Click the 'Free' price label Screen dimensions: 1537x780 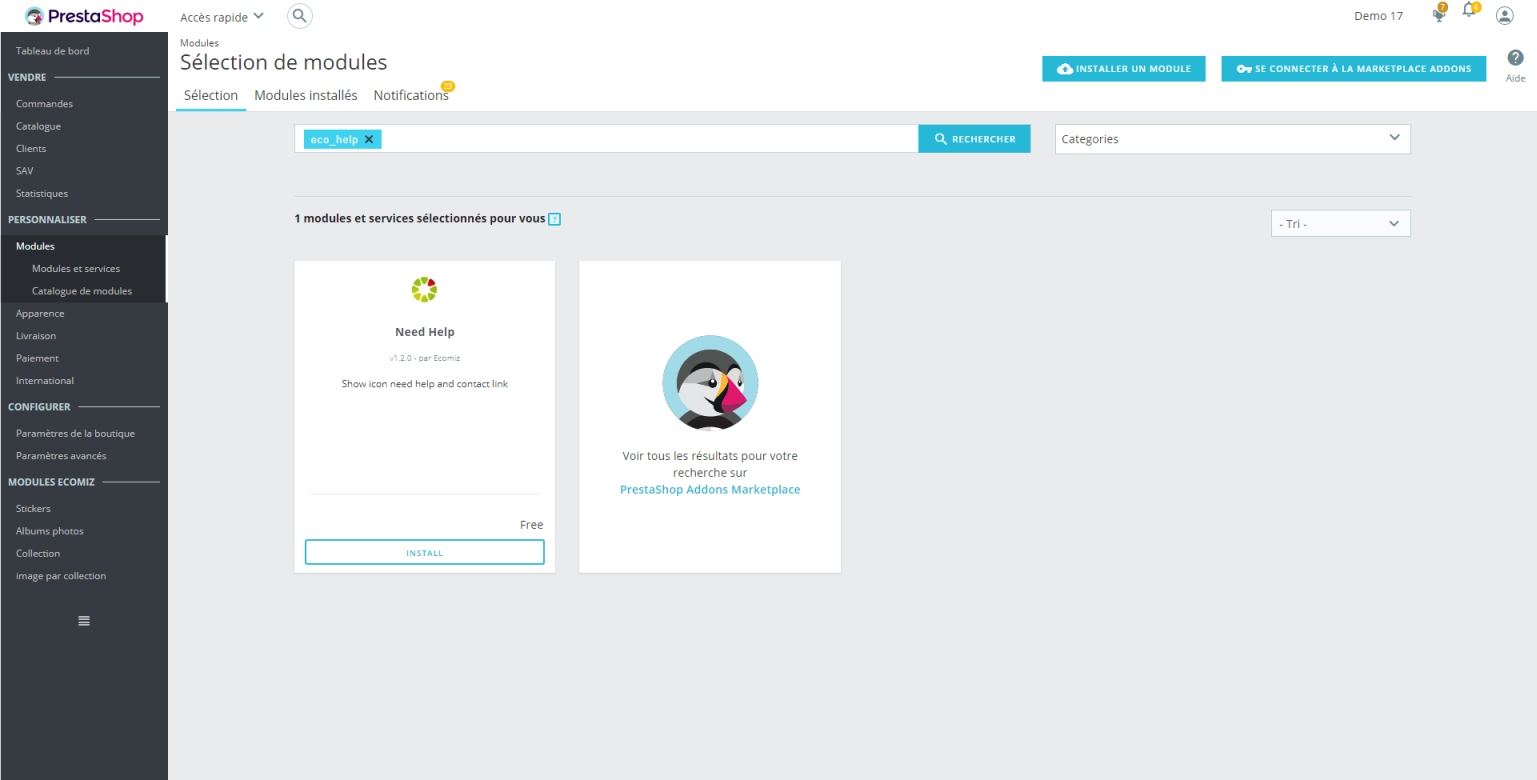(x=532, y=525)
